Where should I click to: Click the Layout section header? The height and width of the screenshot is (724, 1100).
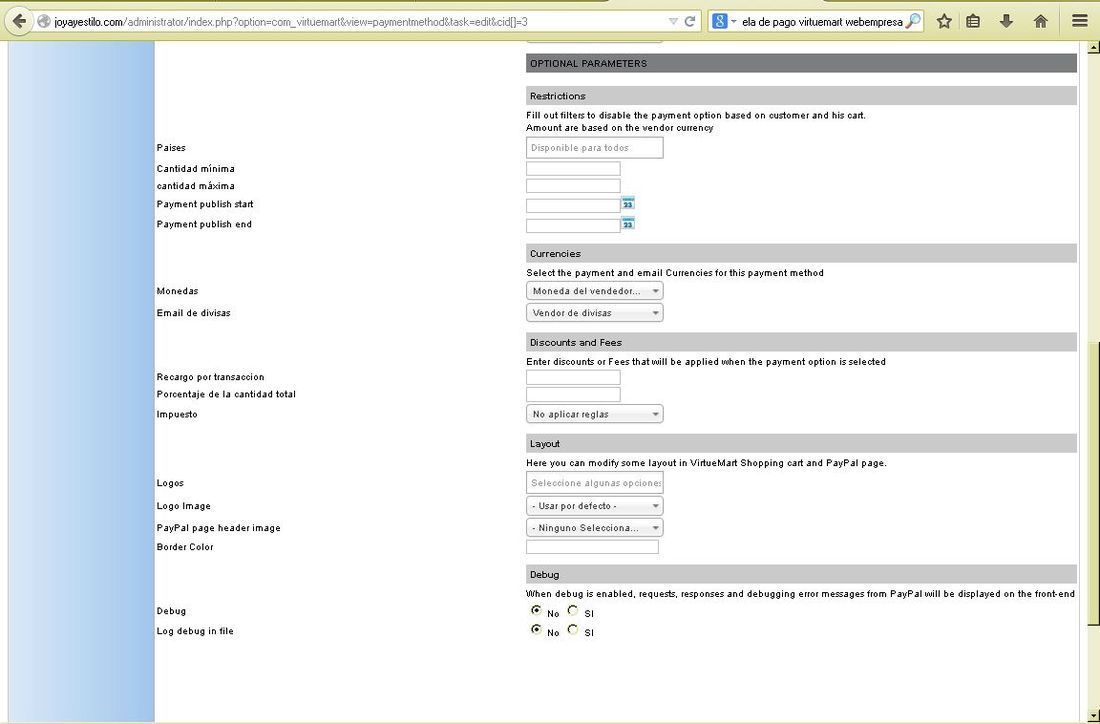801,444
